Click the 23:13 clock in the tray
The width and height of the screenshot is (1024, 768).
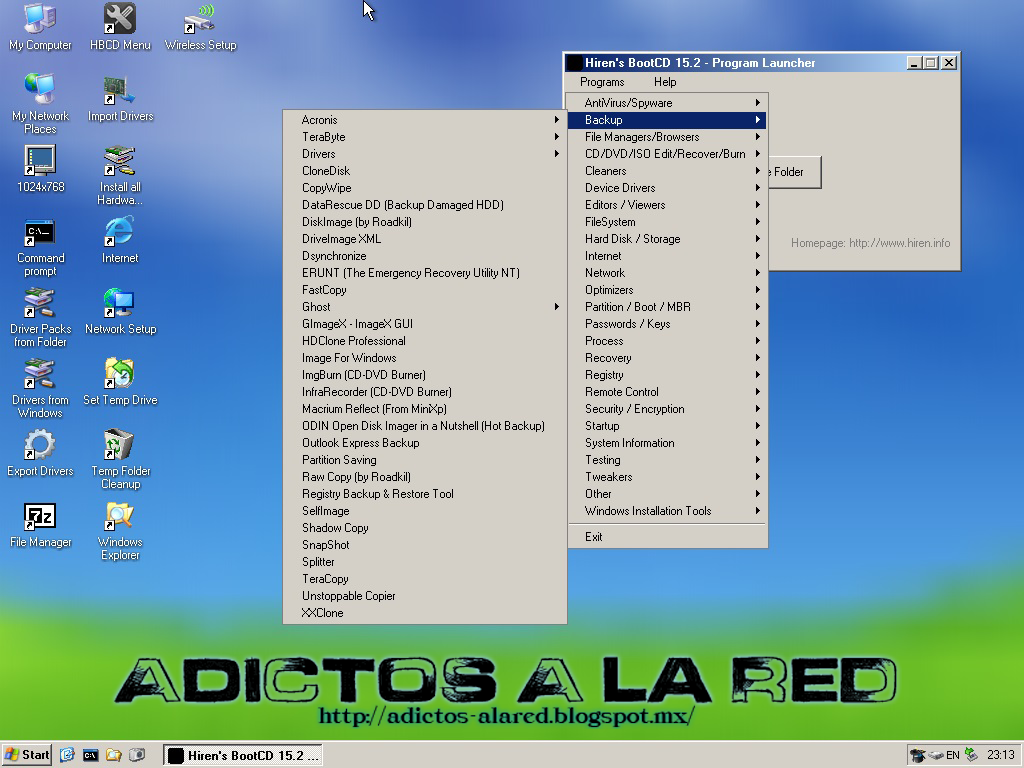click(x=1000, y=756)
